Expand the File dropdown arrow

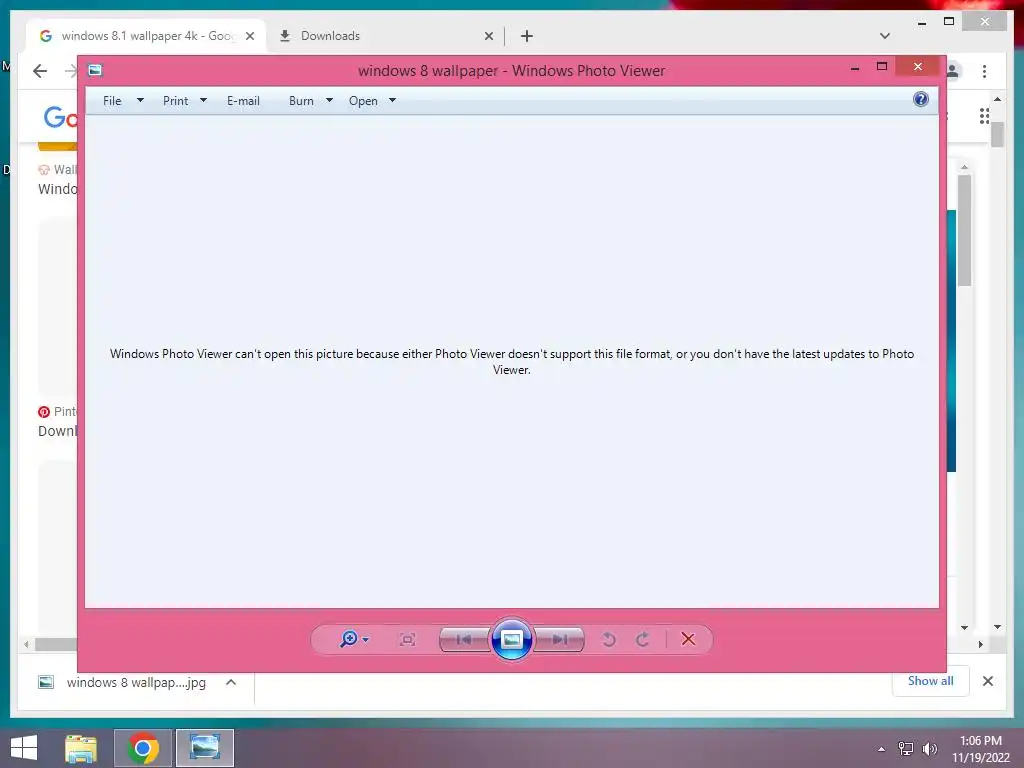click(140, 100)
